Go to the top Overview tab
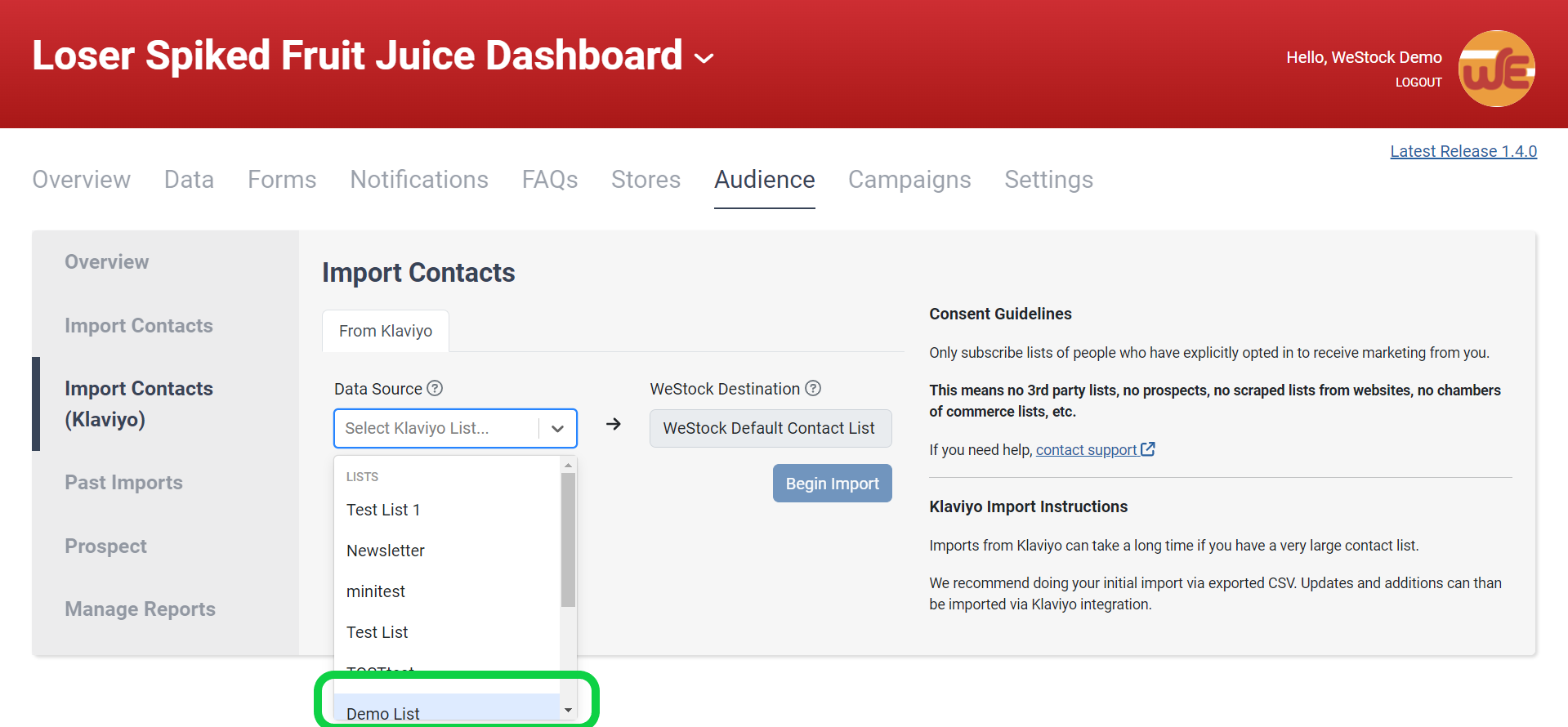Image resolution: width=1568 pixels, height=727 pixels. [x=82, y=179]
